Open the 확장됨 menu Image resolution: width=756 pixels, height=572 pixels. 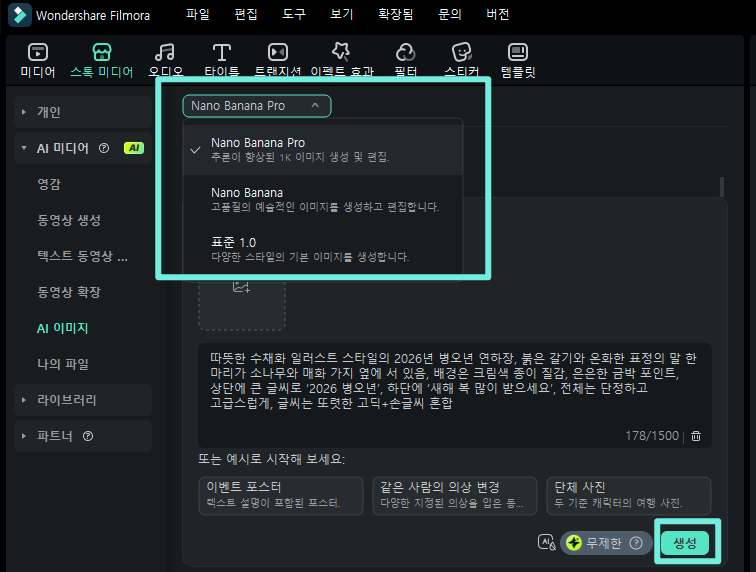click(x=395, y=14)
